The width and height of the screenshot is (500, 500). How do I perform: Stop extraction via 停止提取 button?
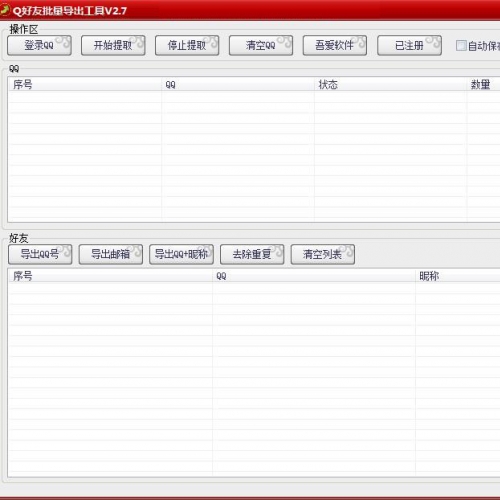pos(187,45)
